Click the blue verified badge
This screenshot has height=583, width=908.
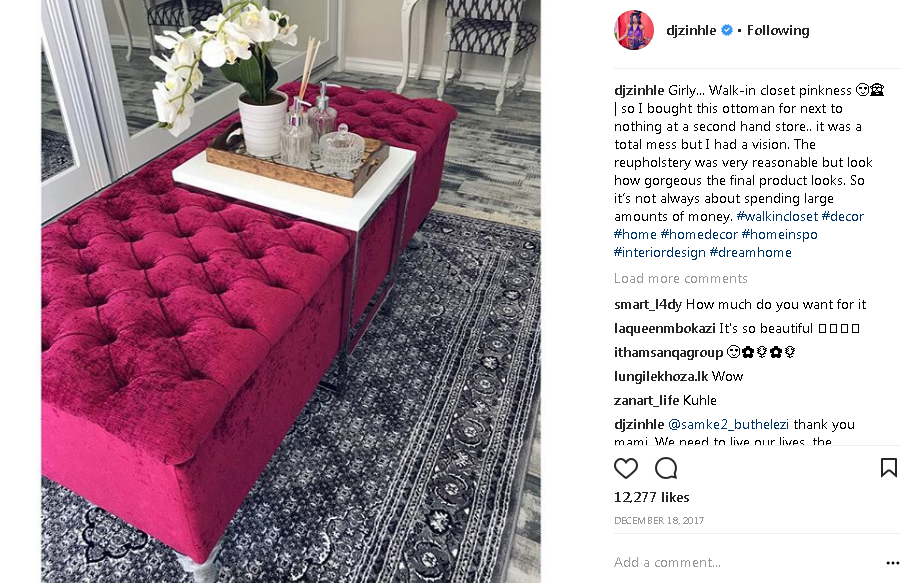tap(727, 30)
